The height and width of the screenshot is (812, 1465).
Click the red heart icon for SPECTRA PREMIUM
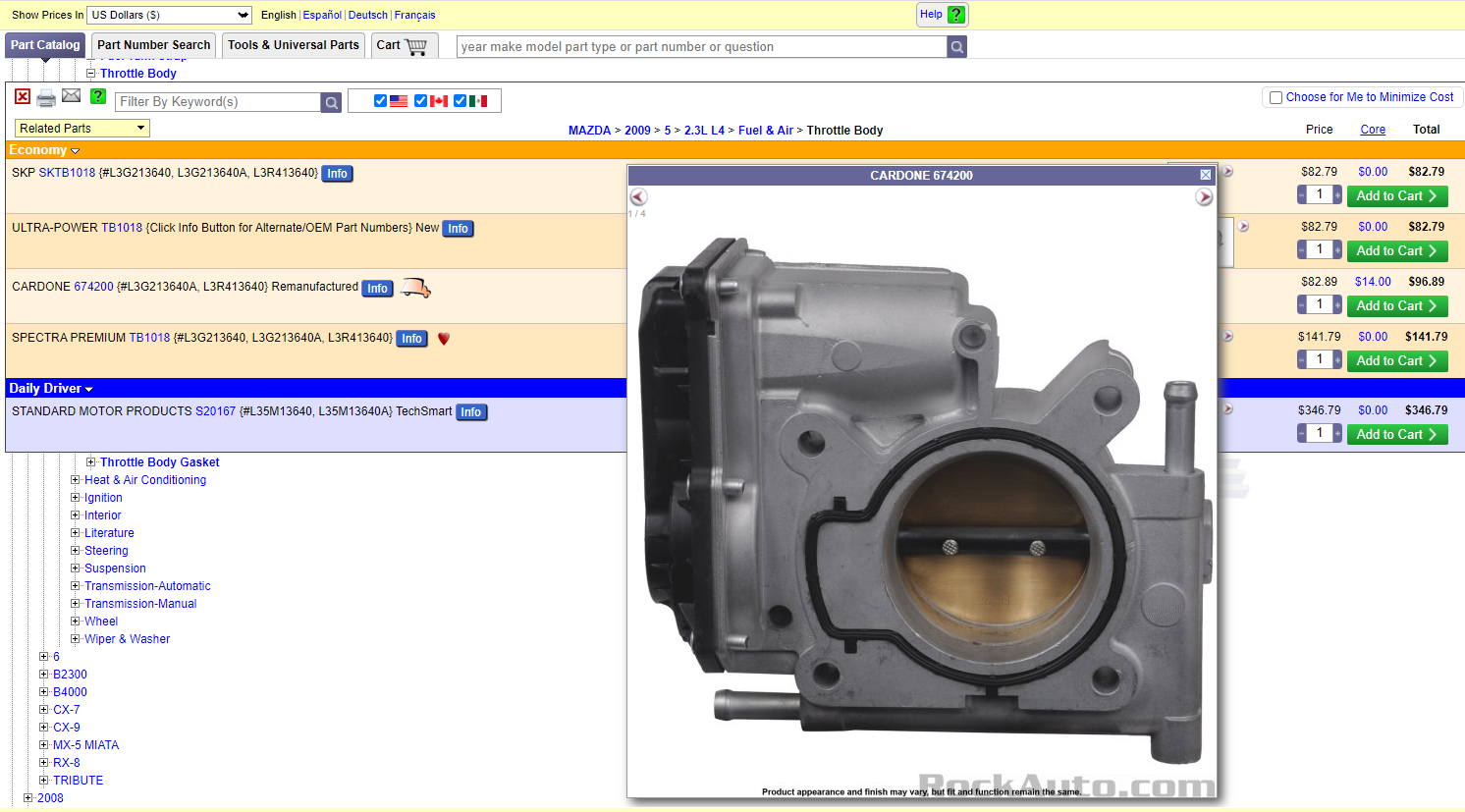pyautogui.click(x=444, y=339)
